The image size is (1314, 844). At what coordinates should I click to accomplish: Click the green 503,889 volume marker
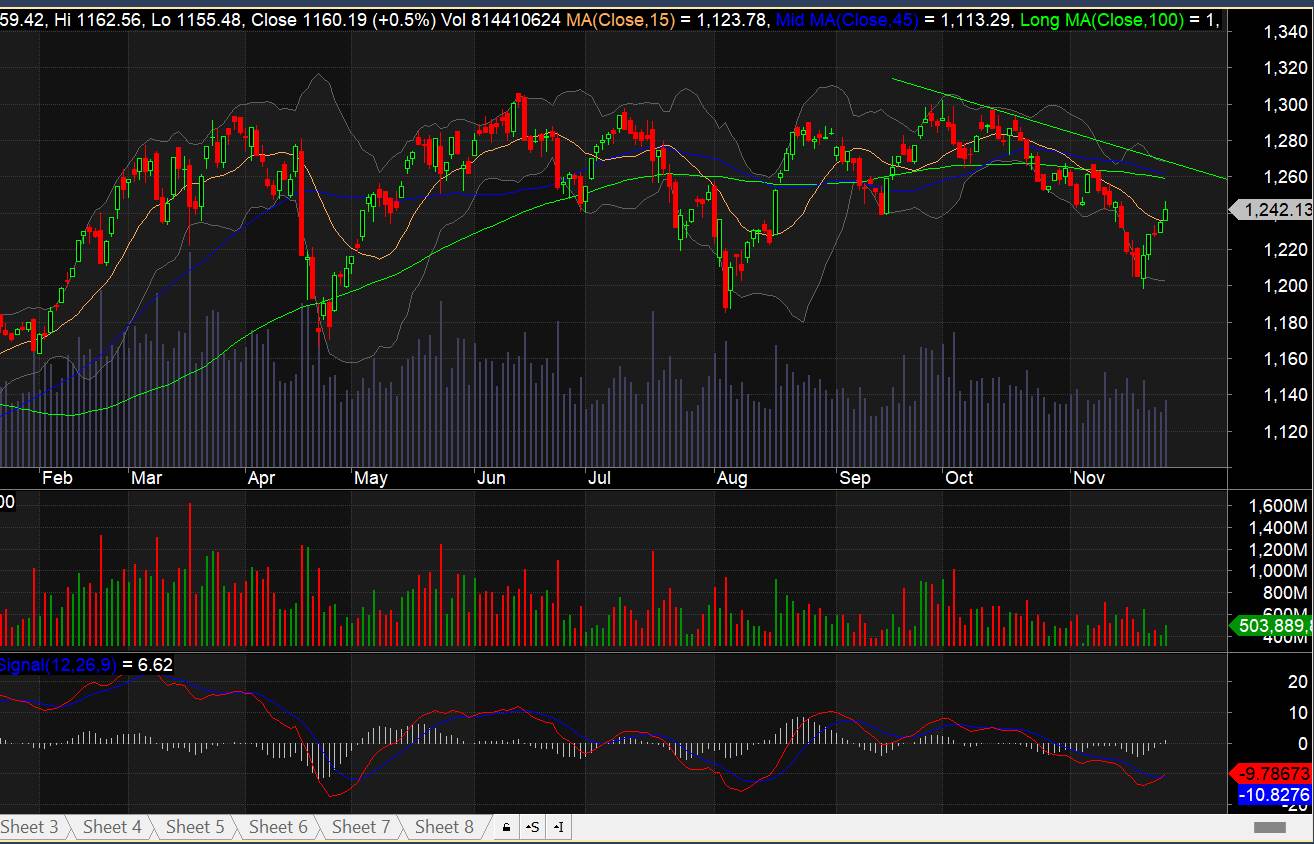(1271, 626)
